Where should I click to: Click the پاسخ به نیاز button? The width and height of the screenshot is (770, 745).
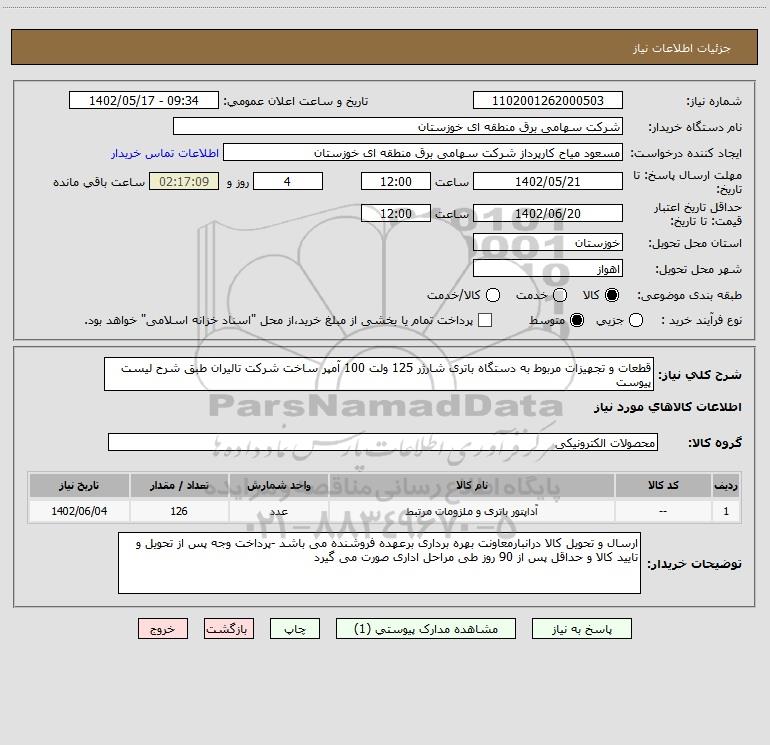(581, 629)
